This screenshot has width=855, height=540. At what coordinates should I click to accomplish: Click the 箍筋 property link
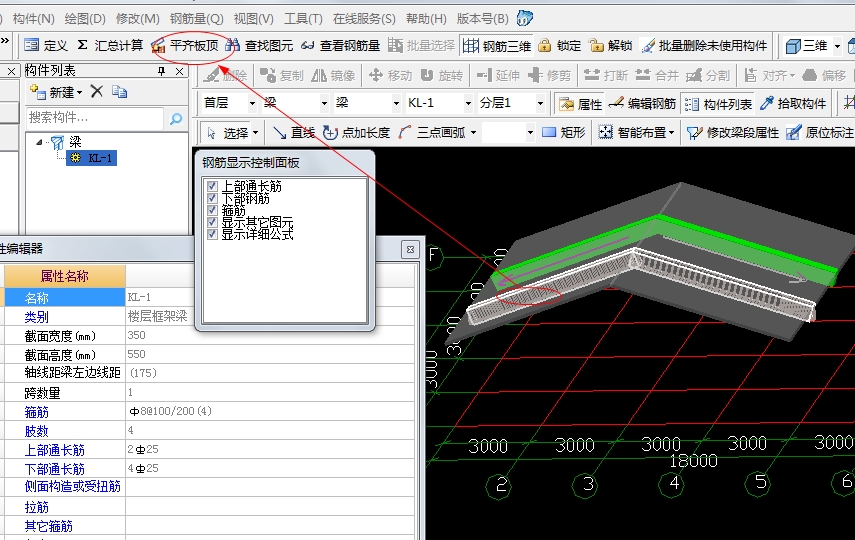(x=37, y=412)
